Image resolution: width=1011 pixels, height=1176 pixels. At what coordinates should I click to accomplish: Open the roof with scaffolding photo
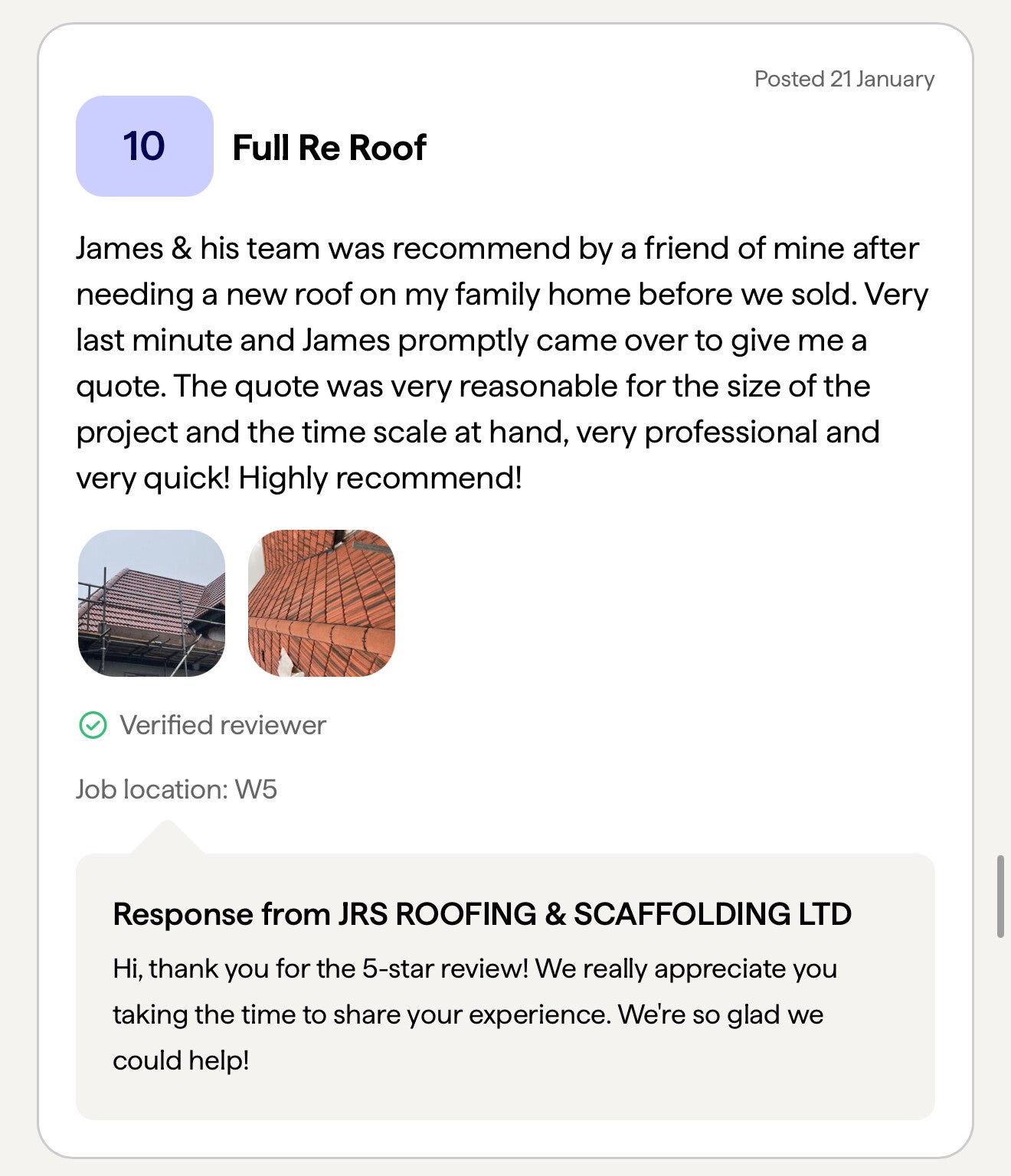(x=152, y=603)
